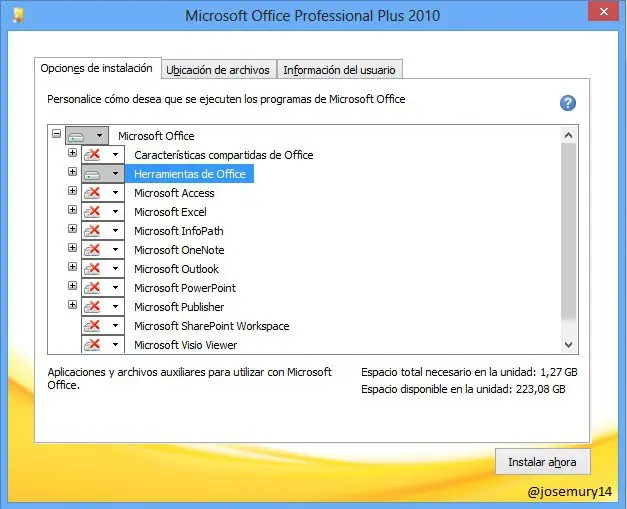627x509 pixels.
Task: Click the red X icon for Microsoft InfoPath
Action: pos(92,230)
